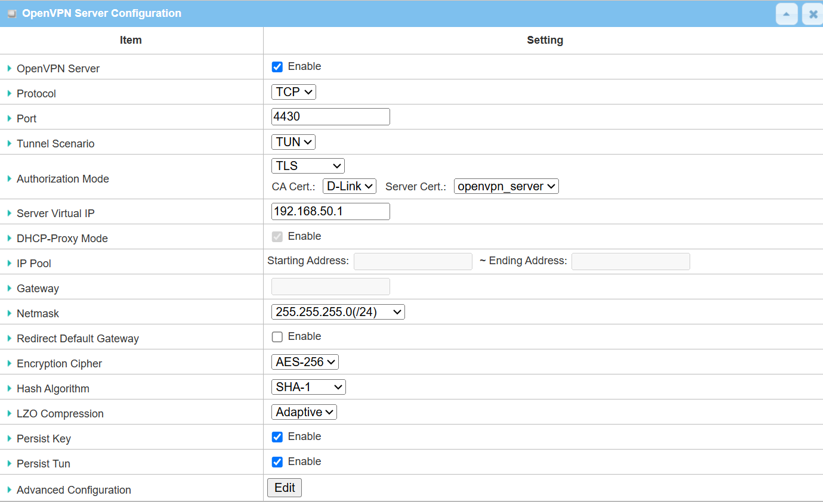The width and height of the screenshot is (823, 502).
Task: Click the arrow icon beside Encryption Cipher
Action: point(9,364)
